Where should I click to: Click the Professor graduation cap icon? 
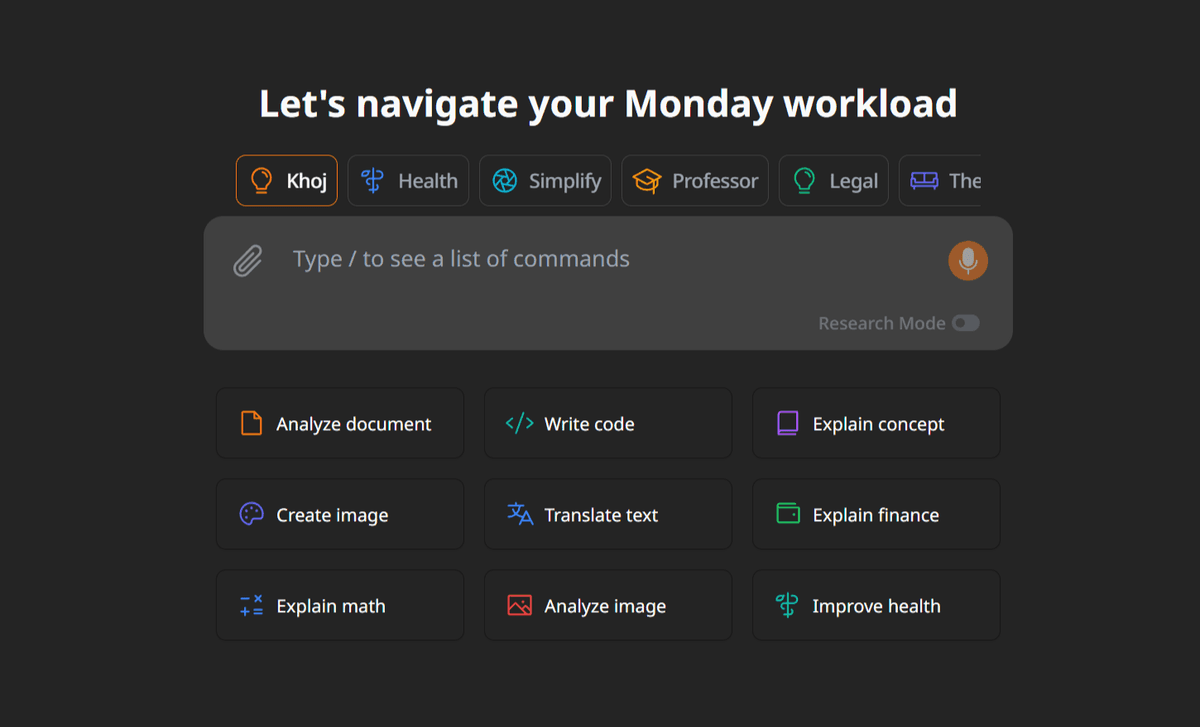point(647,181)
